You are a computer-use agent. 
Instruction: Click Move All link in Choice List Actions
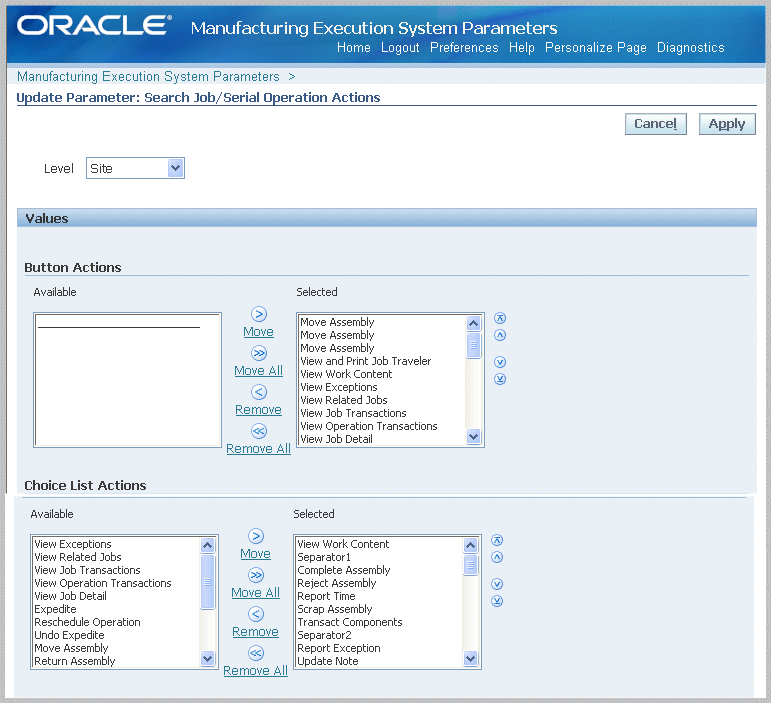pyautogui.click(x=256, y=593)
